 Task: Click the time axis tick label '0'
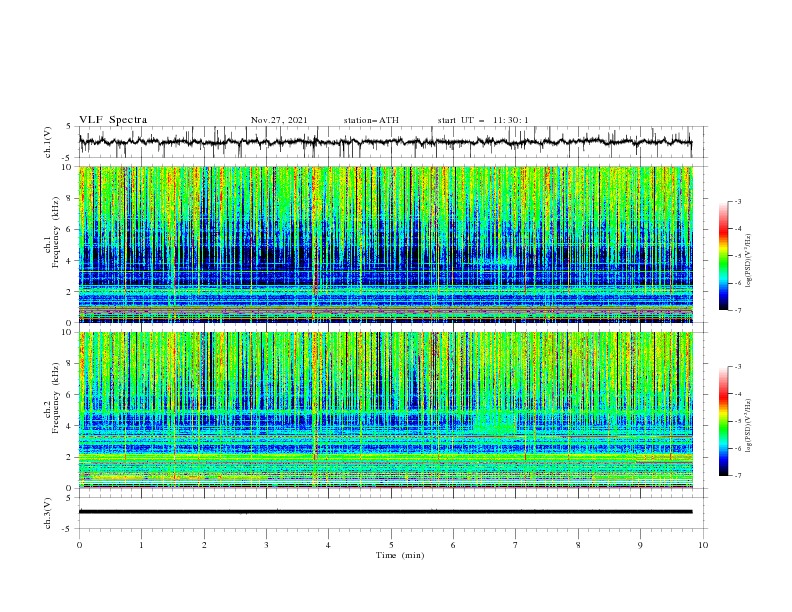(x=79, y=545)
